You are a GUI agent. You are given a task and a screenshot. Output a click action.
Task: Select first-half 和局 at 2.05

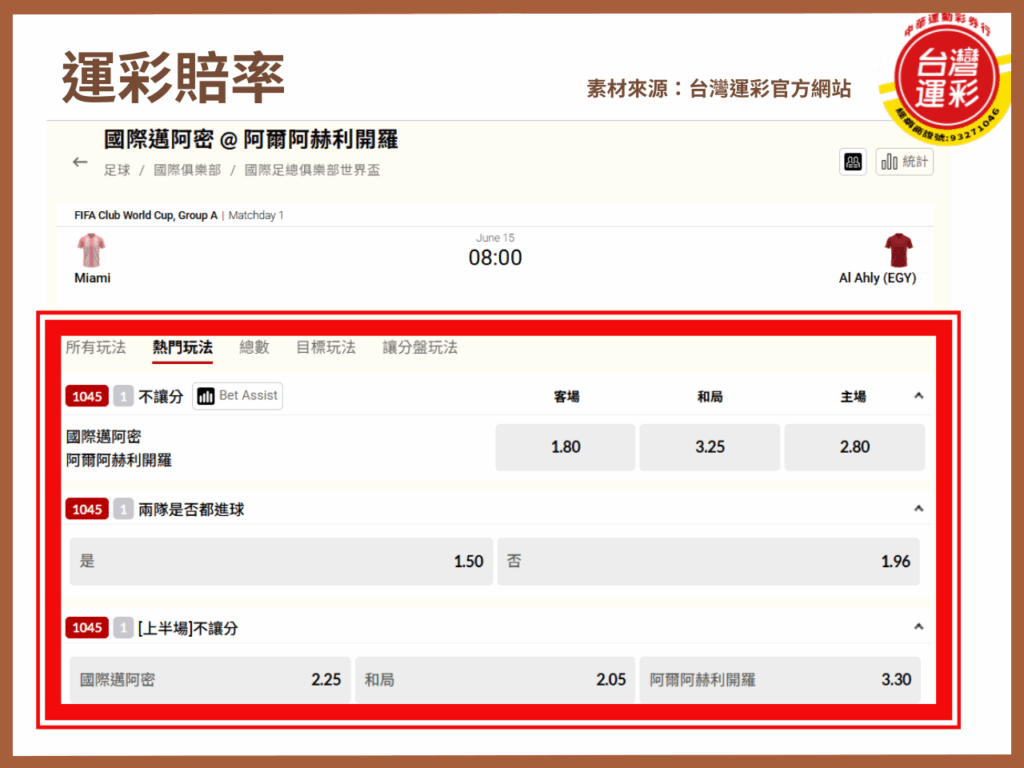[x=495, y=680]
